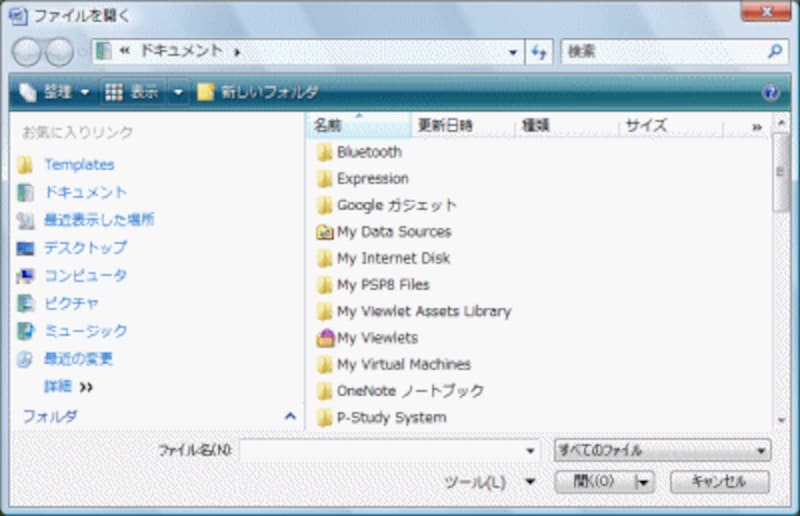
Task: Open the コンピュータ favorite link
Action: [85, 276]
